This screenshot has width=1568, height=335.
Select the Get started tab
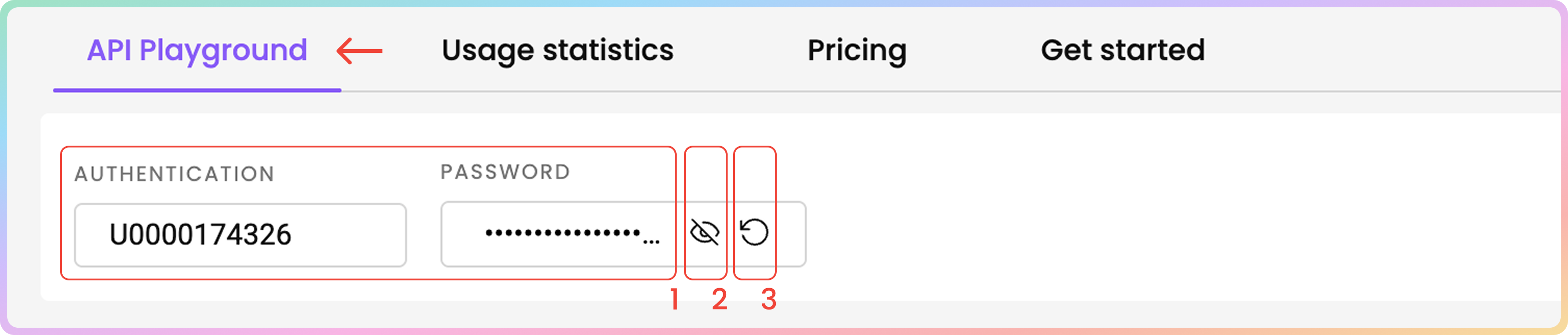(1123, 50)
